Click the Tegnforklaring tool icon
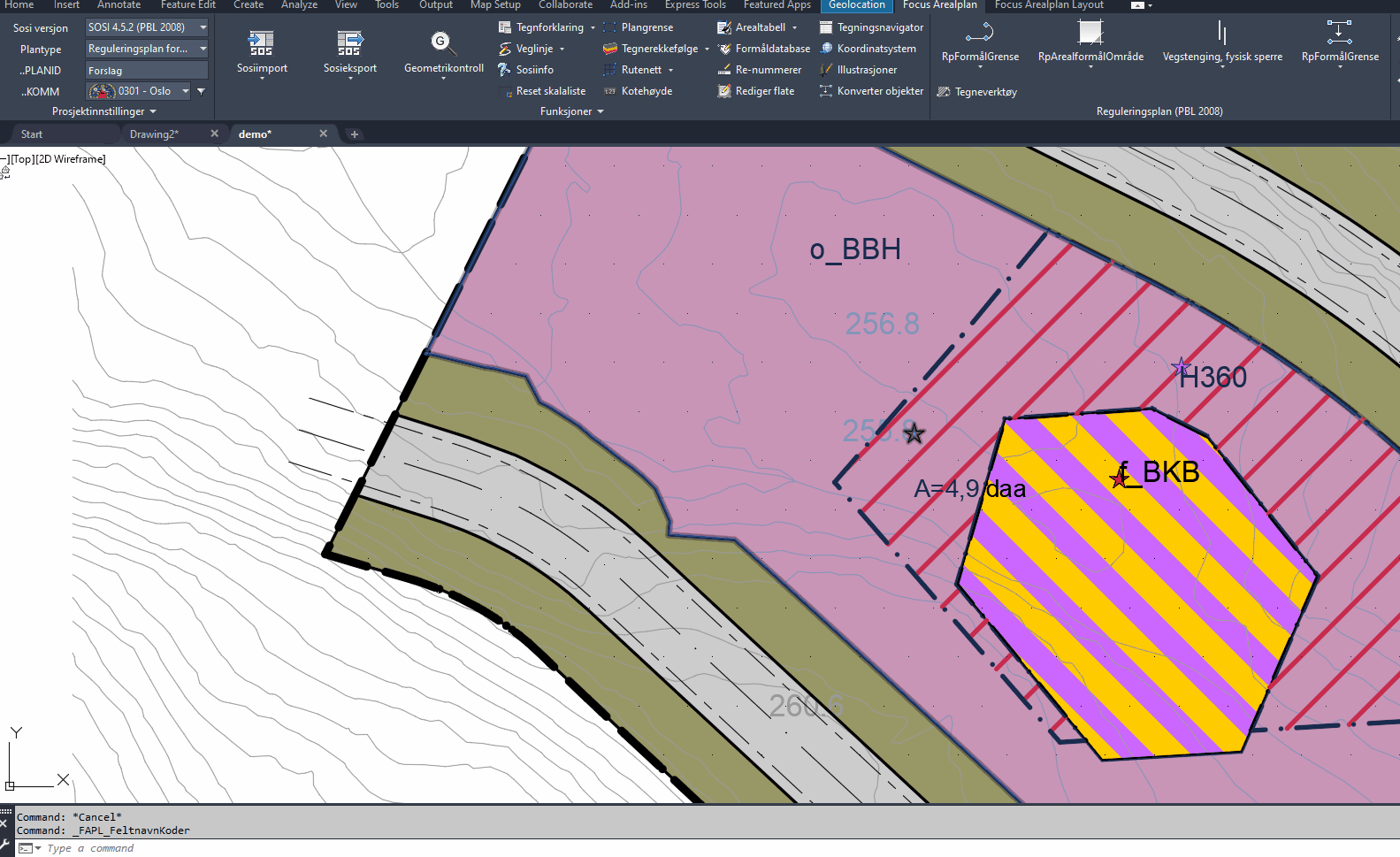The image size is (1400, 857). [505, 27]
